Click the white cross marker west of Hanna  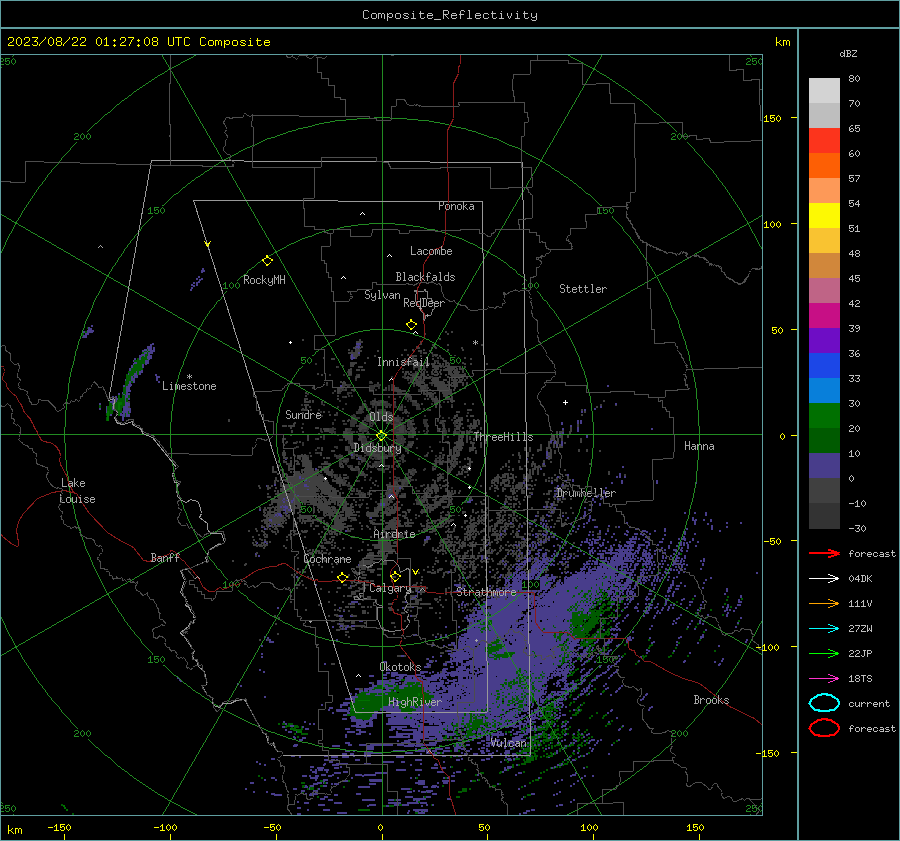click(x=565, y=402)
